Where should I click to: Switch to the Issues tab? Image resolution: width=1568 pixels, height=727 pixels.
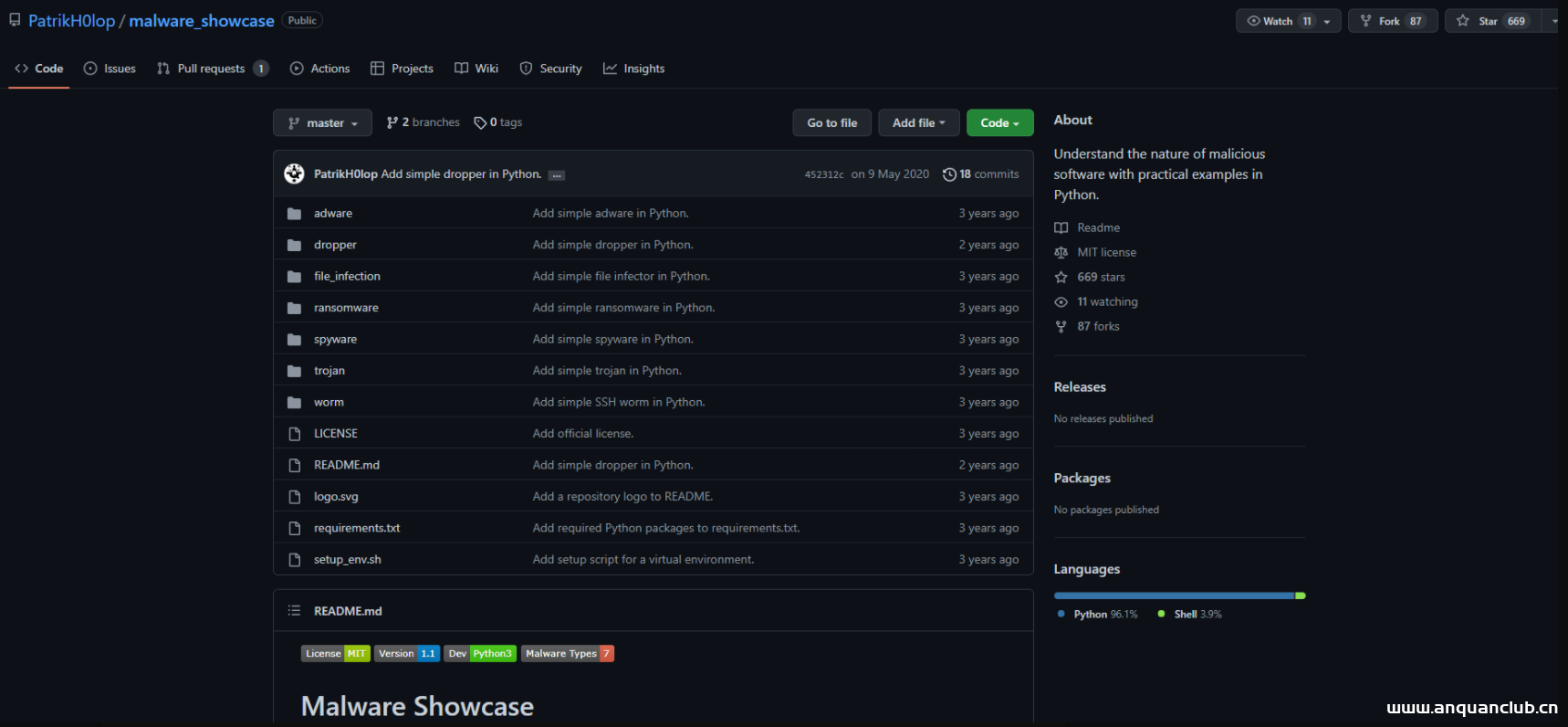(x=110, y=68)
